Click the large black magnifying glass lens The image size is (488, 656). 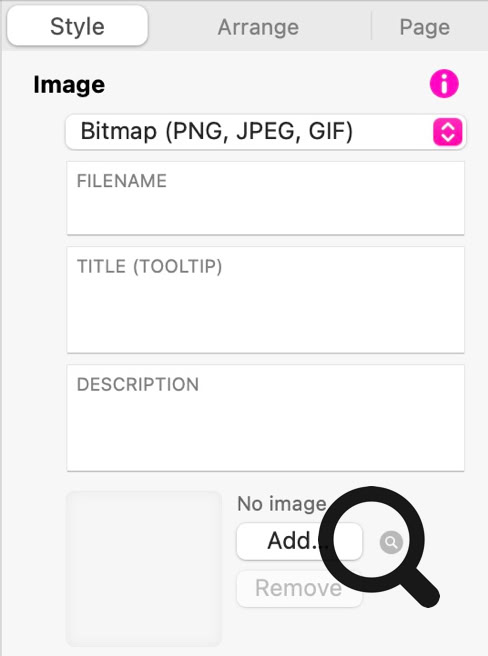pos(372,539)
